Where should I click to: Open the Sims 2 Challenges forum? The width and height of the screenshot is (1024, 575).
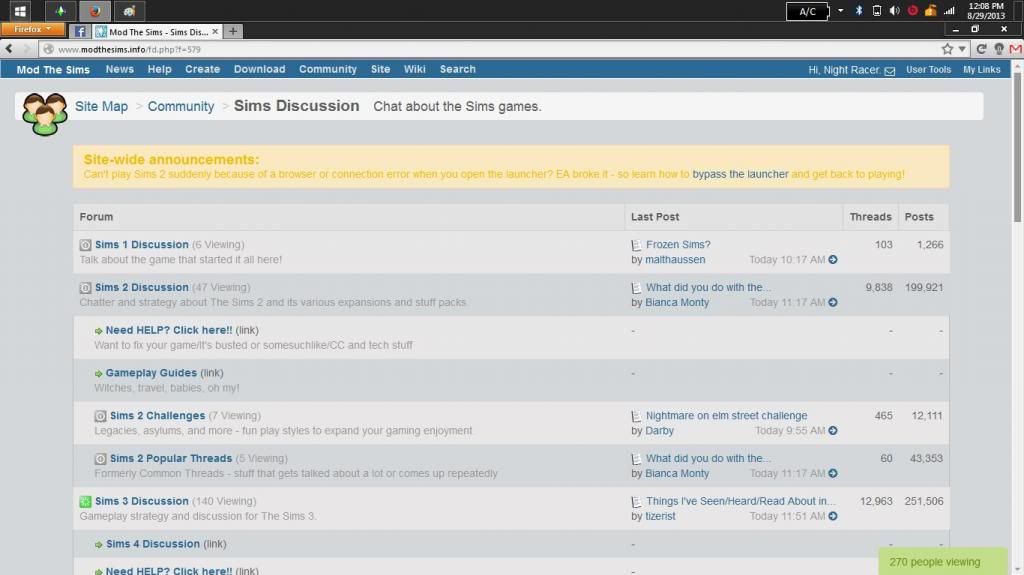click(x=157, y=416)
